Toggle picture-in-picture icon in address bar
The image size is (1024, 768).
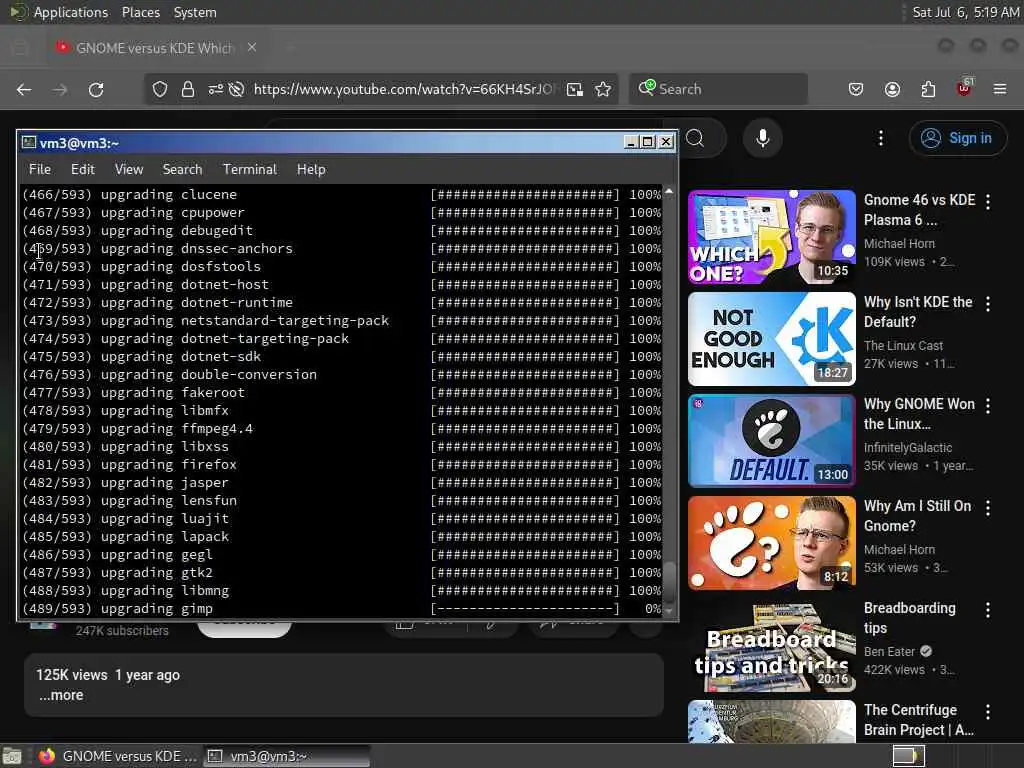575,89
